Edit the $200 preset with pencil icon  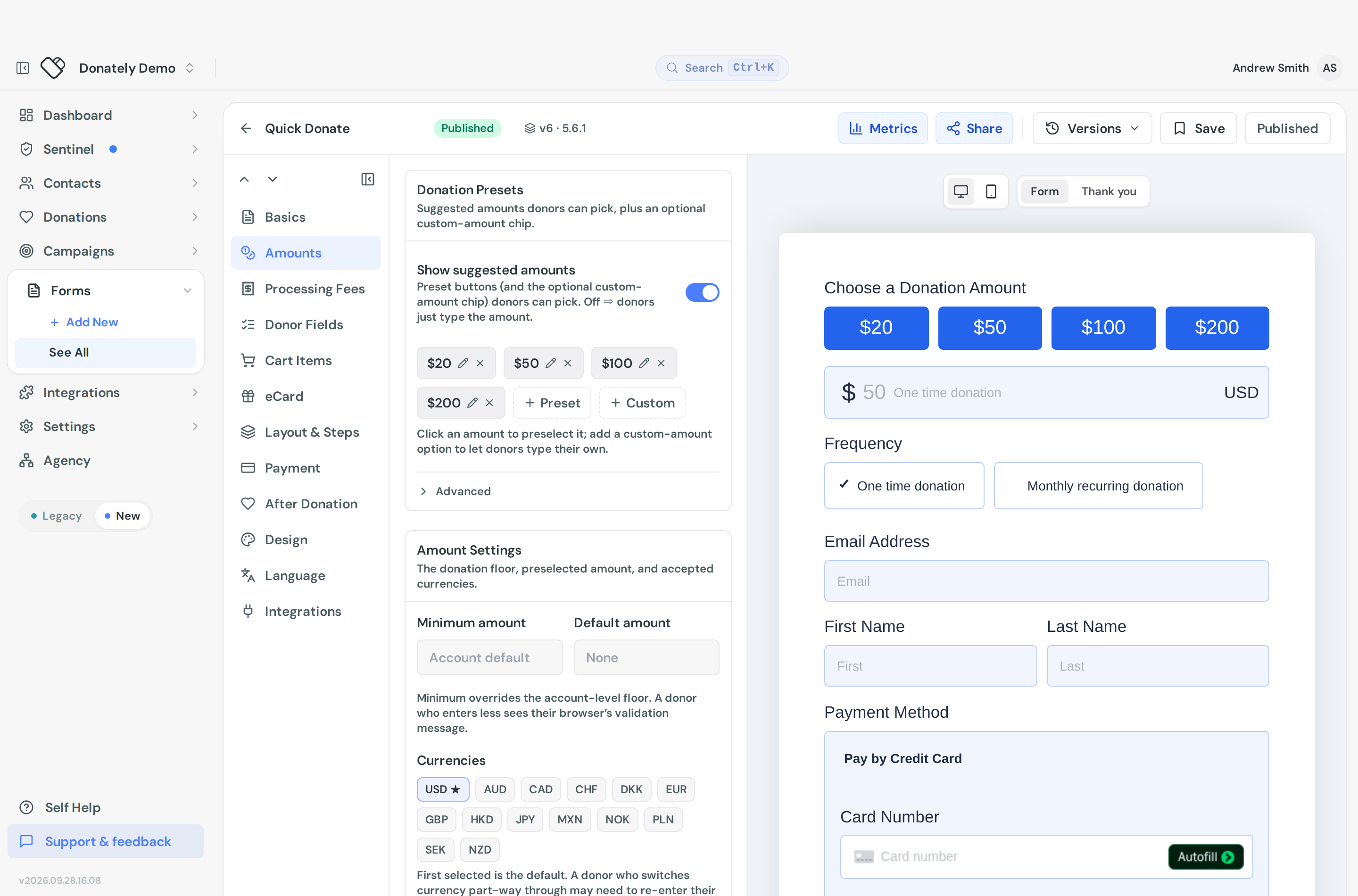(472, 403)
